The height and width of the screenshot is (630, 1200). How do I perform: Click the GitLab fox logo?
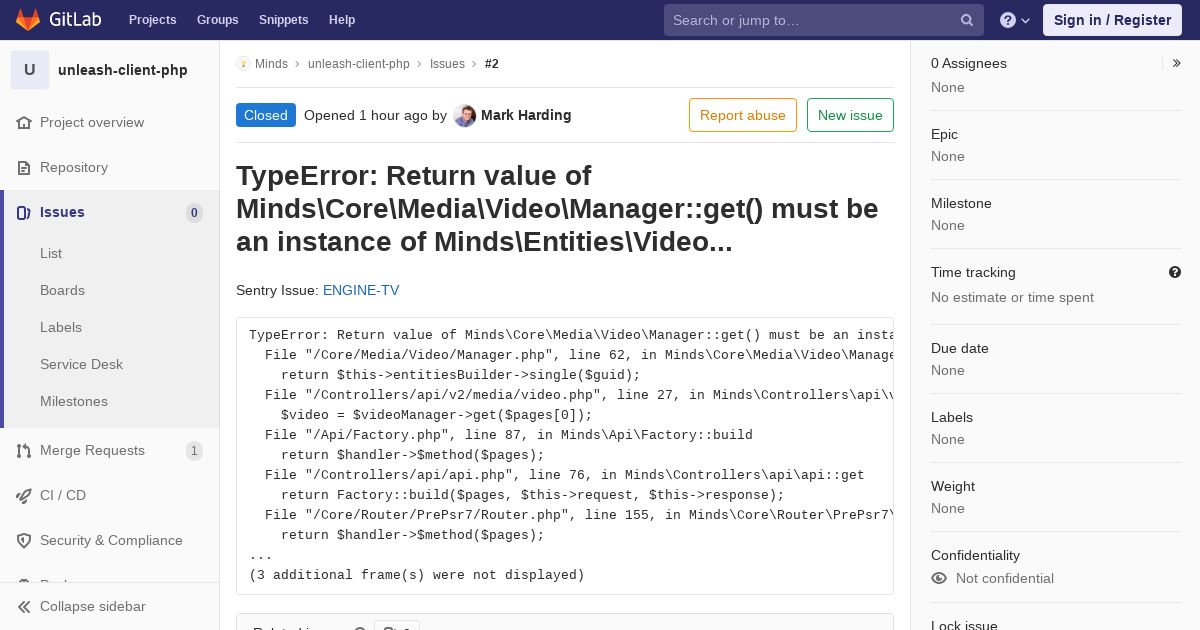pyautogui.click(x=28, y=19)
